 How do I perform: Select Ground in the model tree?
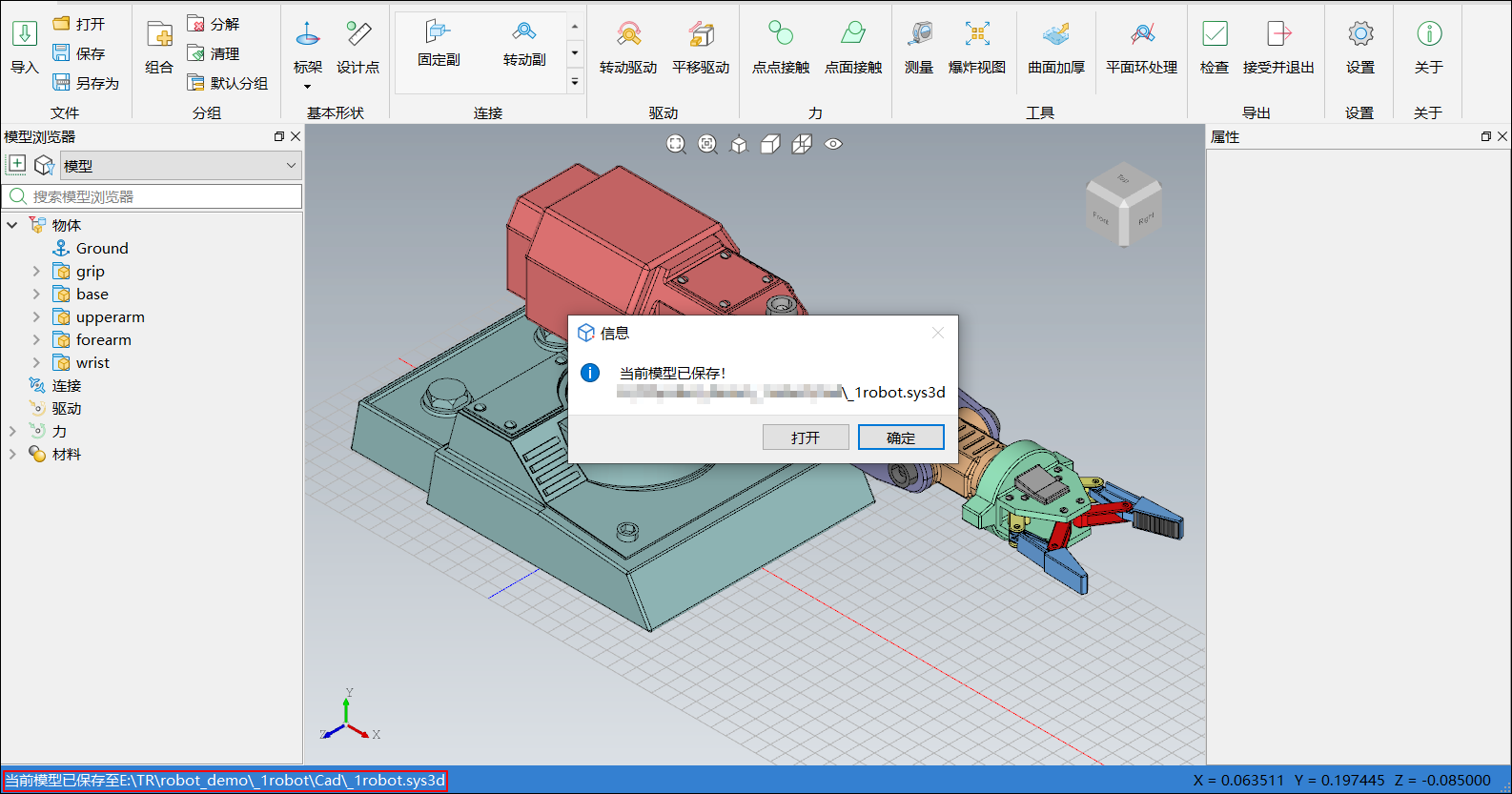[x=102, y=249]
